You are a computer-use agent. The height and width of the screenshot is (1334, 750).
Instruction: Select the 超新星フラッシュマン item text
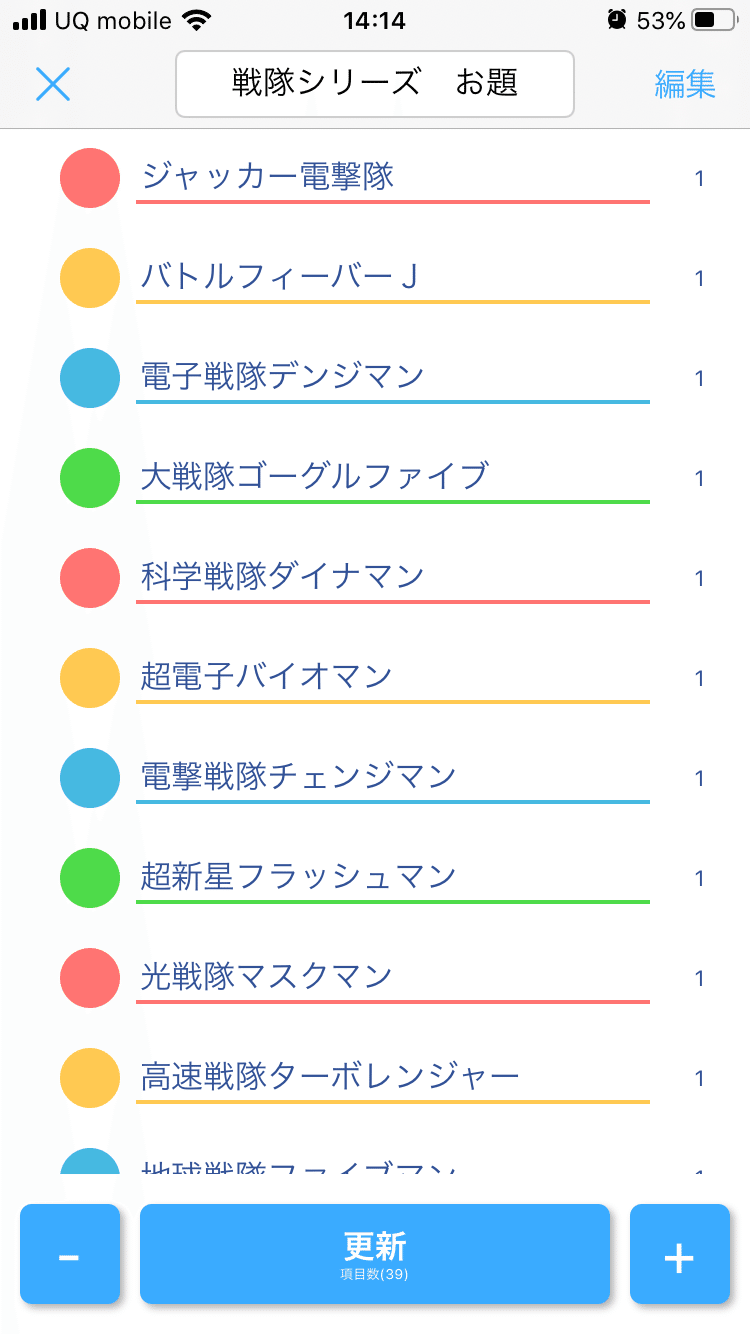298,876
